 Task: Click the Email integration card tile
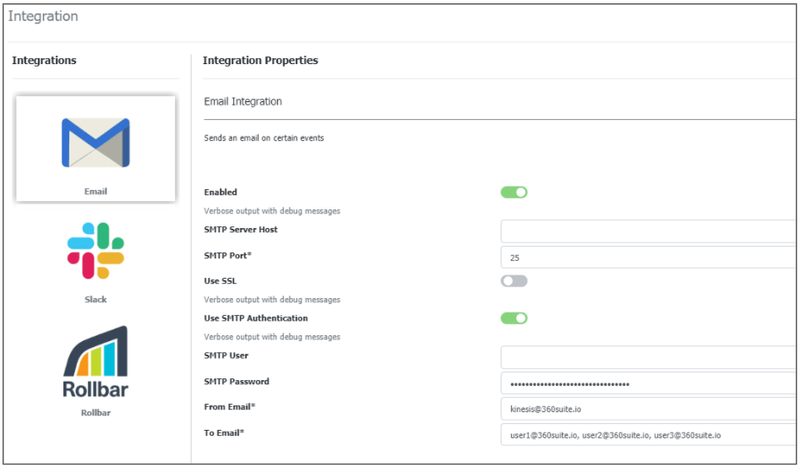tap(95, 149)
